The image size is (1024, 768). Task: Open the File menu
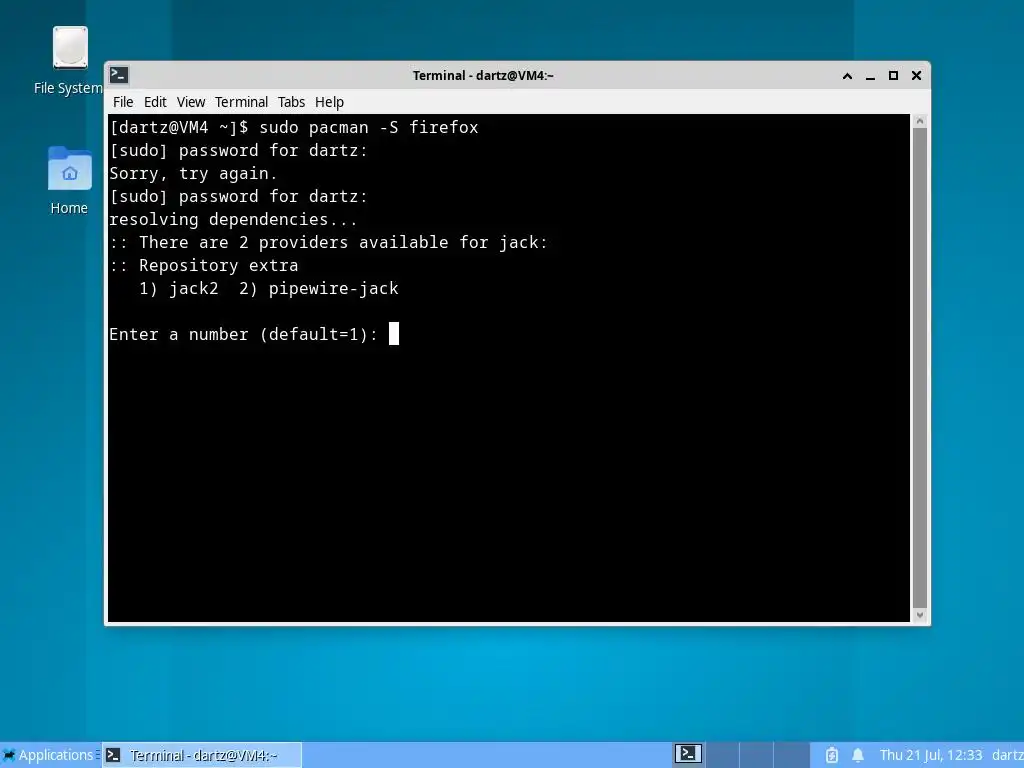click(x=123, y=102)
